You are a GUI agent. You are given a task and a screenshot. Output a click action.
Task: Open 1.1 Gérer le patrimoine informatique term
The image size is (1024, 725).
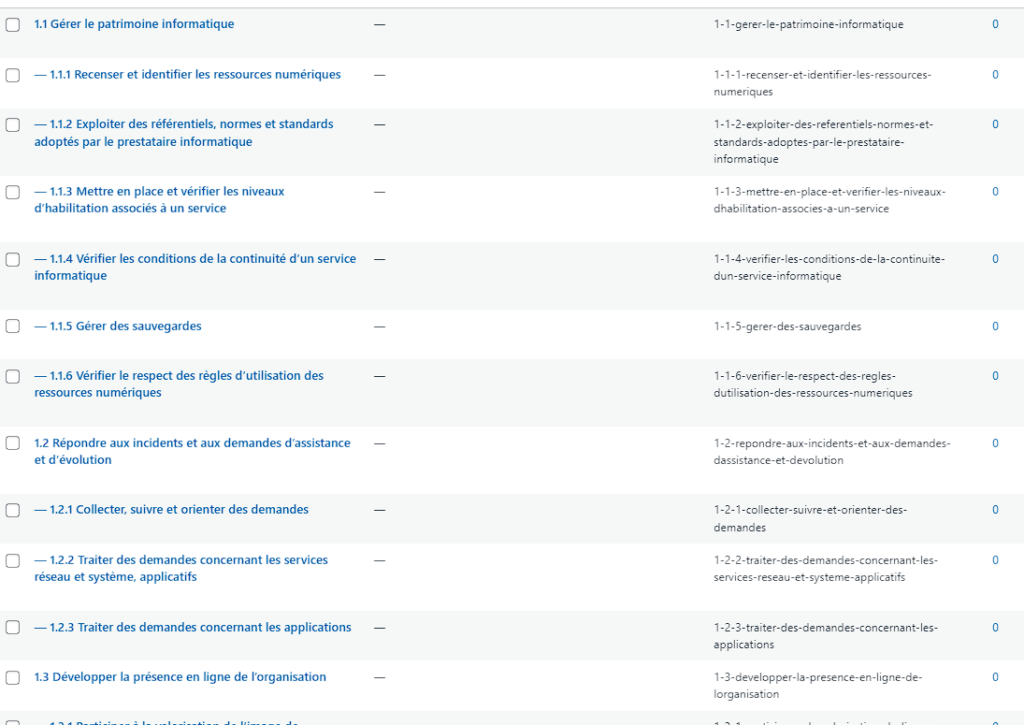[x=134, y=24]
